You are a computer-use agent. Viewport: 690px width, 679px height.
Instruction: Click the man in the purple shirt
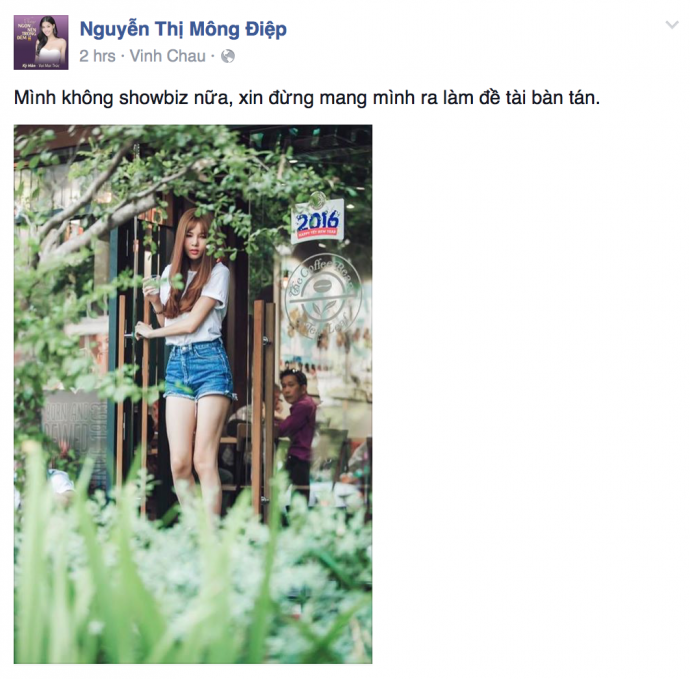[x=295, y=429]
